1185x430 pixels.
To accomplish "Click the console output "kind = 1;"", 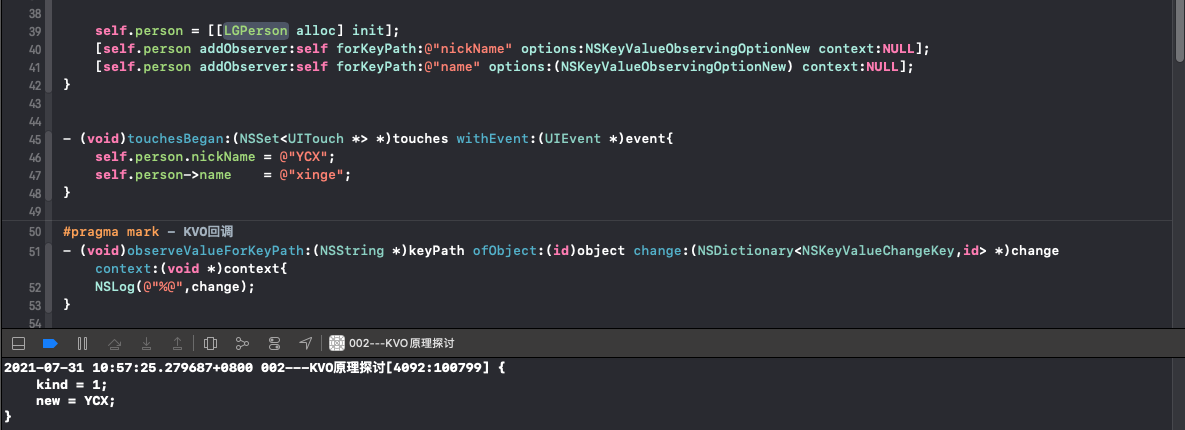I will (72, 385).
